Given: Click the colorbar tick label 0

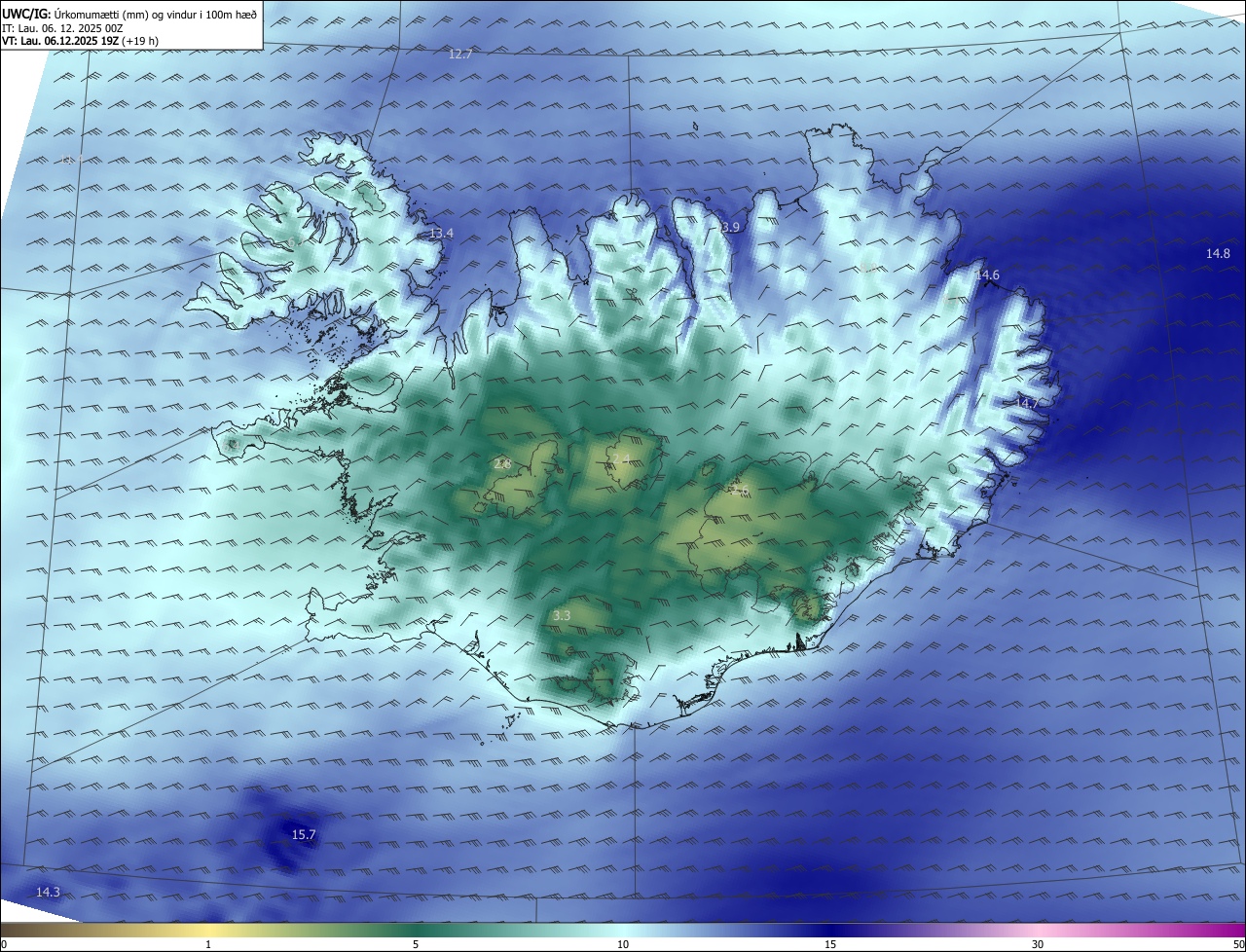Looking at the screenshot, I should [4, 944].
